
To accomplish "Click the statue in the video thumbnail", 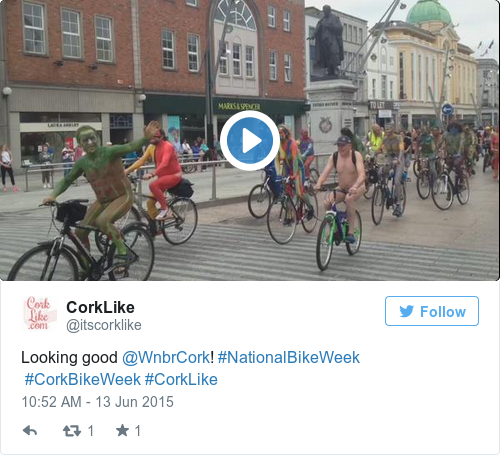I will click(x=328, y=42).
